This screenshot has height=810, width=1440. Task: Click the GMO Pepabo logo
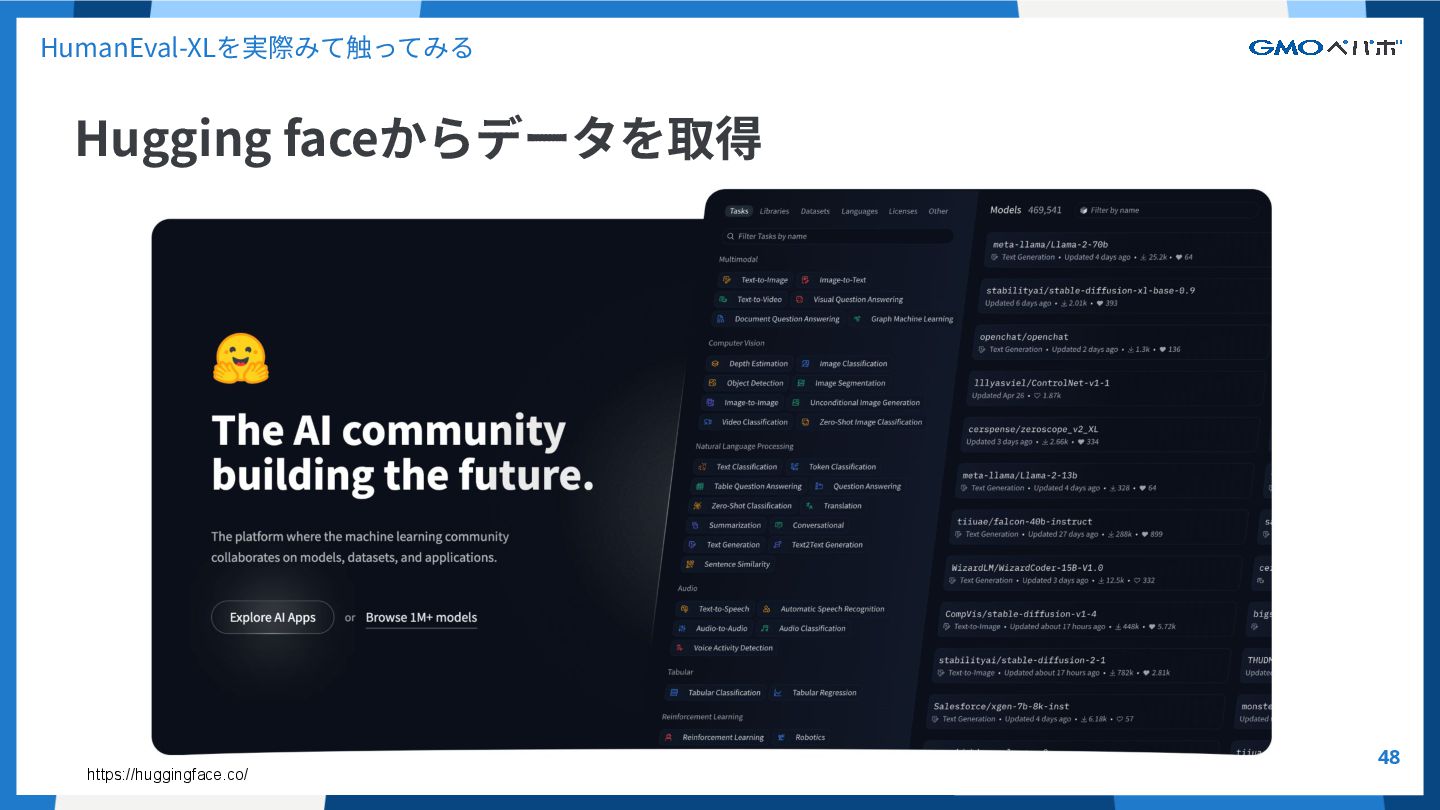tap(1325, 47)
